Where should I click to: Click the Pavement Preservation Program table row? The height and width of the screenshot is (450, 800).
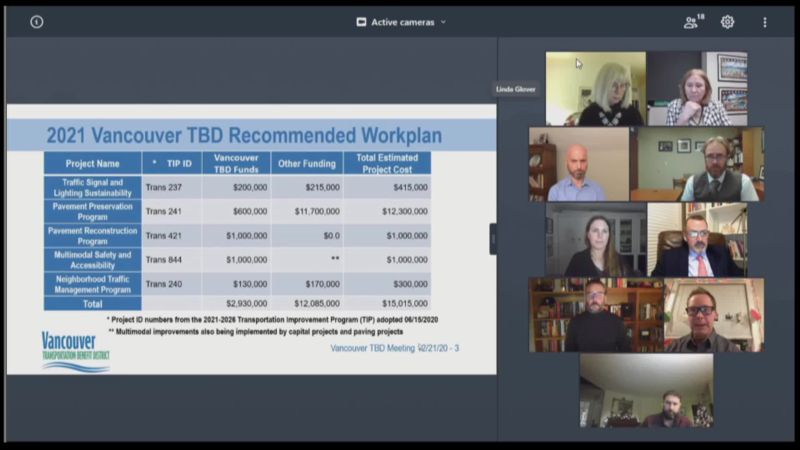pyautogui.click(x=237, y=211)
